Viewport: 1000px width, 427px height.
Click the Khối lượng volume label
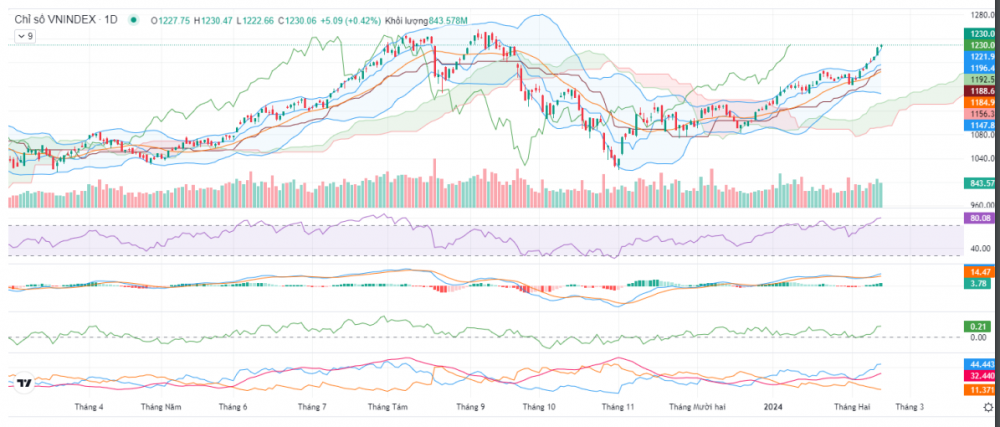tap(405, 20)
